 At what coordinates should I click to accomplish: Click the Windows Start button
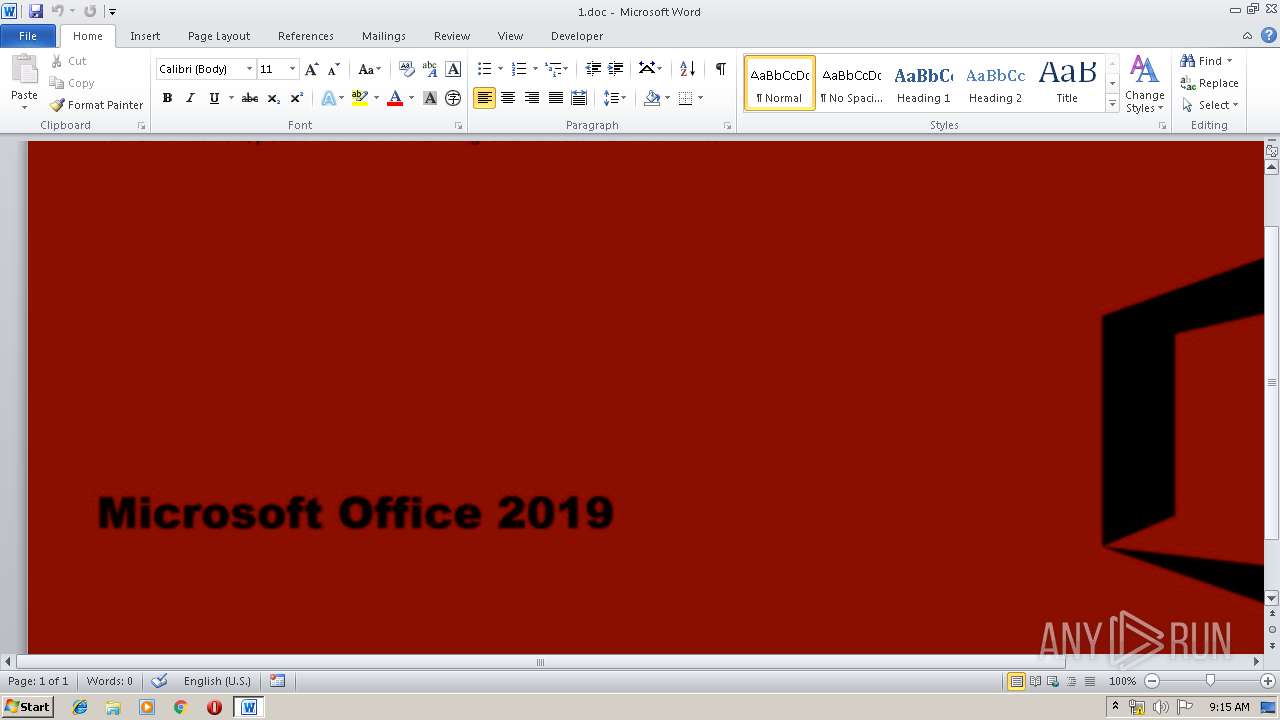coord(28,707)
